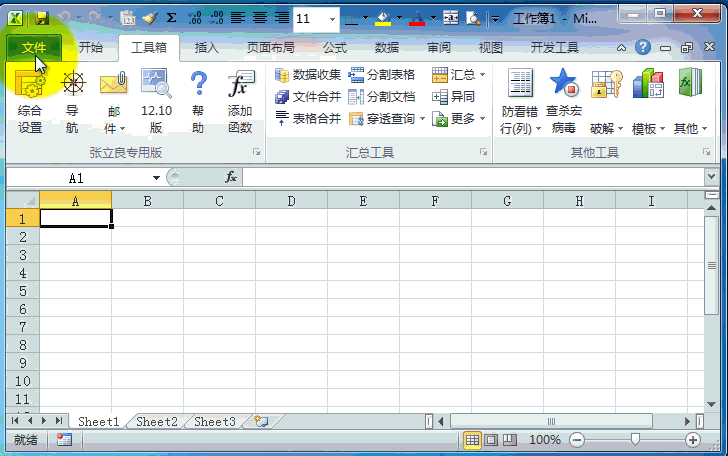728x456 pixels.
Task: Select the Sheet2 worksheet tab
Action: click(156, 422)
